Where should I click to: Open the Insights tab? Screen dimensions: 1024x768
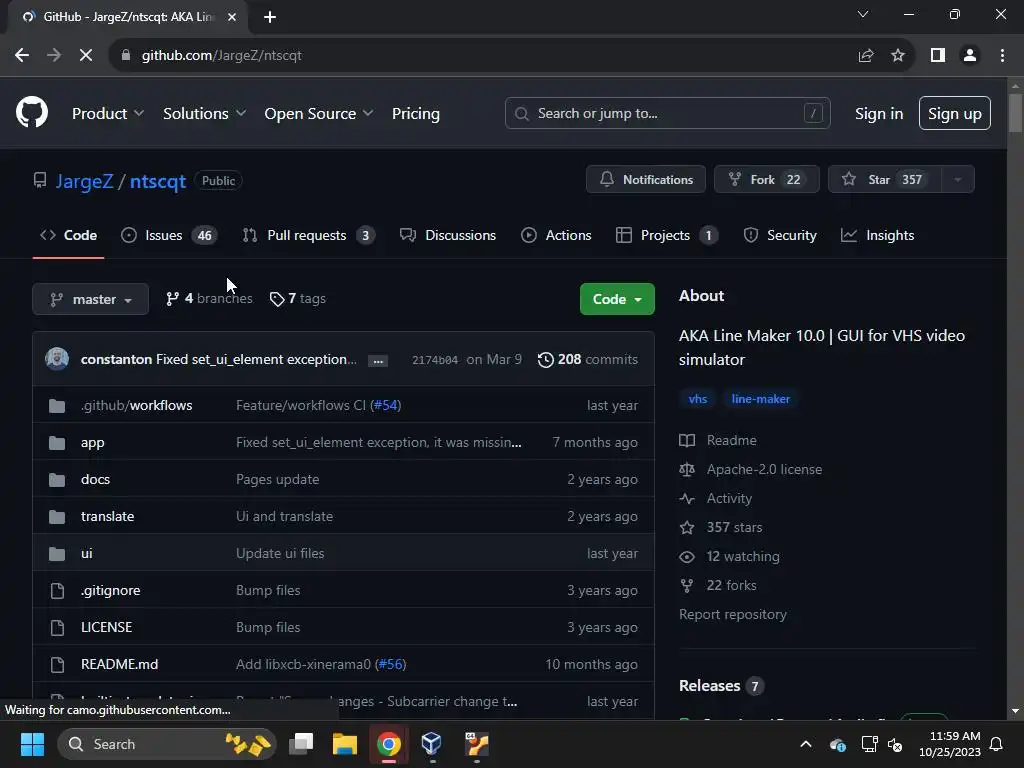tap(877, 235)
